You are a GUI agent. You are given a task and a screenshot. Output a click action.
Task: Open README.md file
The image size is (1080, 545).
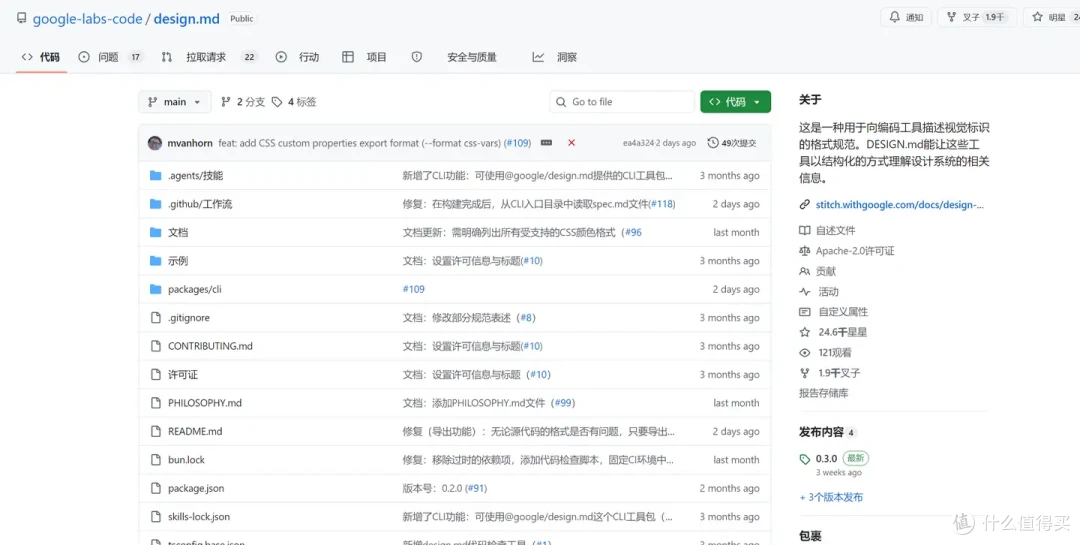(195, 431)
